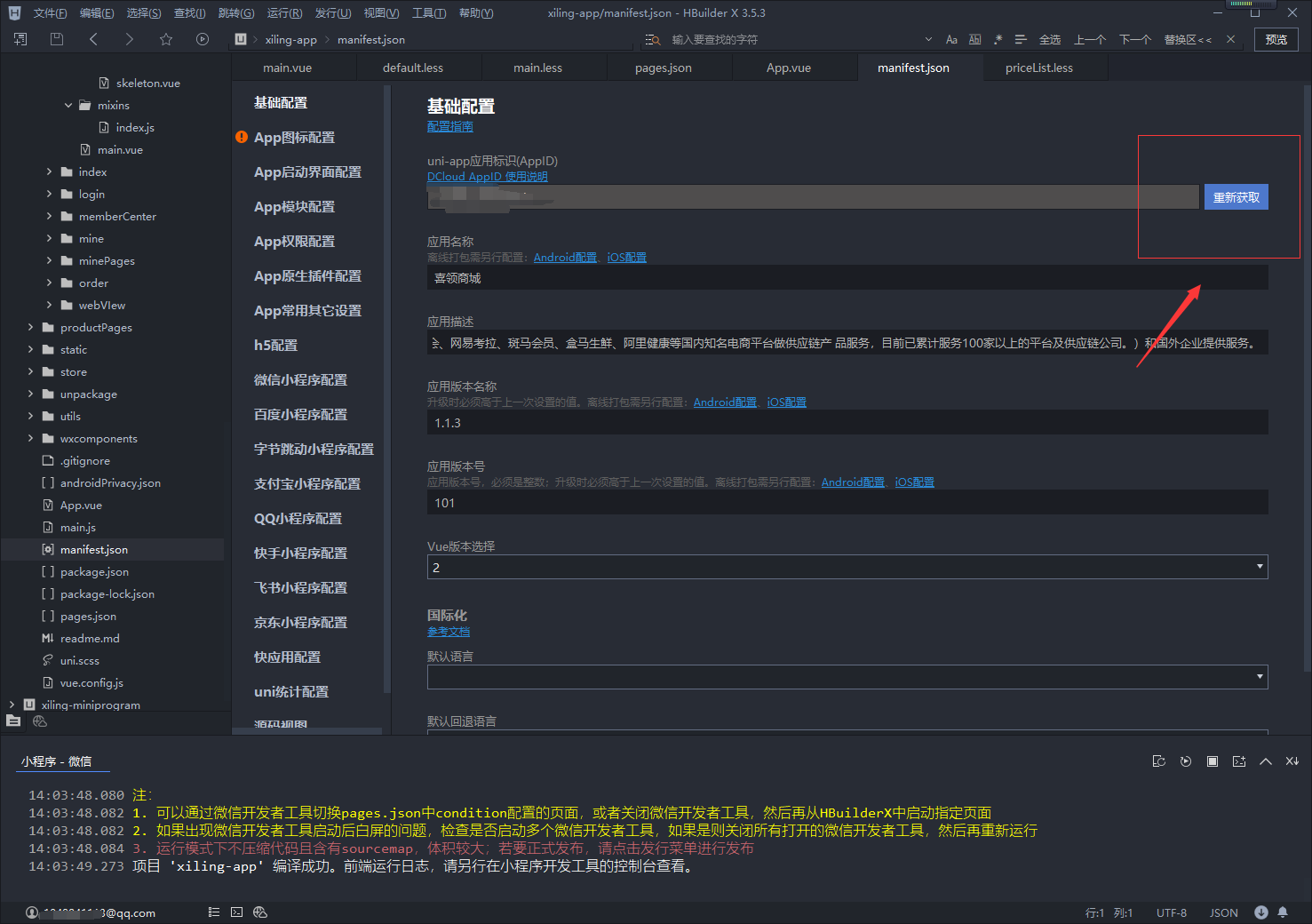
Task: Click the search magnifier icon in find bar
Action: coord(653,40)
